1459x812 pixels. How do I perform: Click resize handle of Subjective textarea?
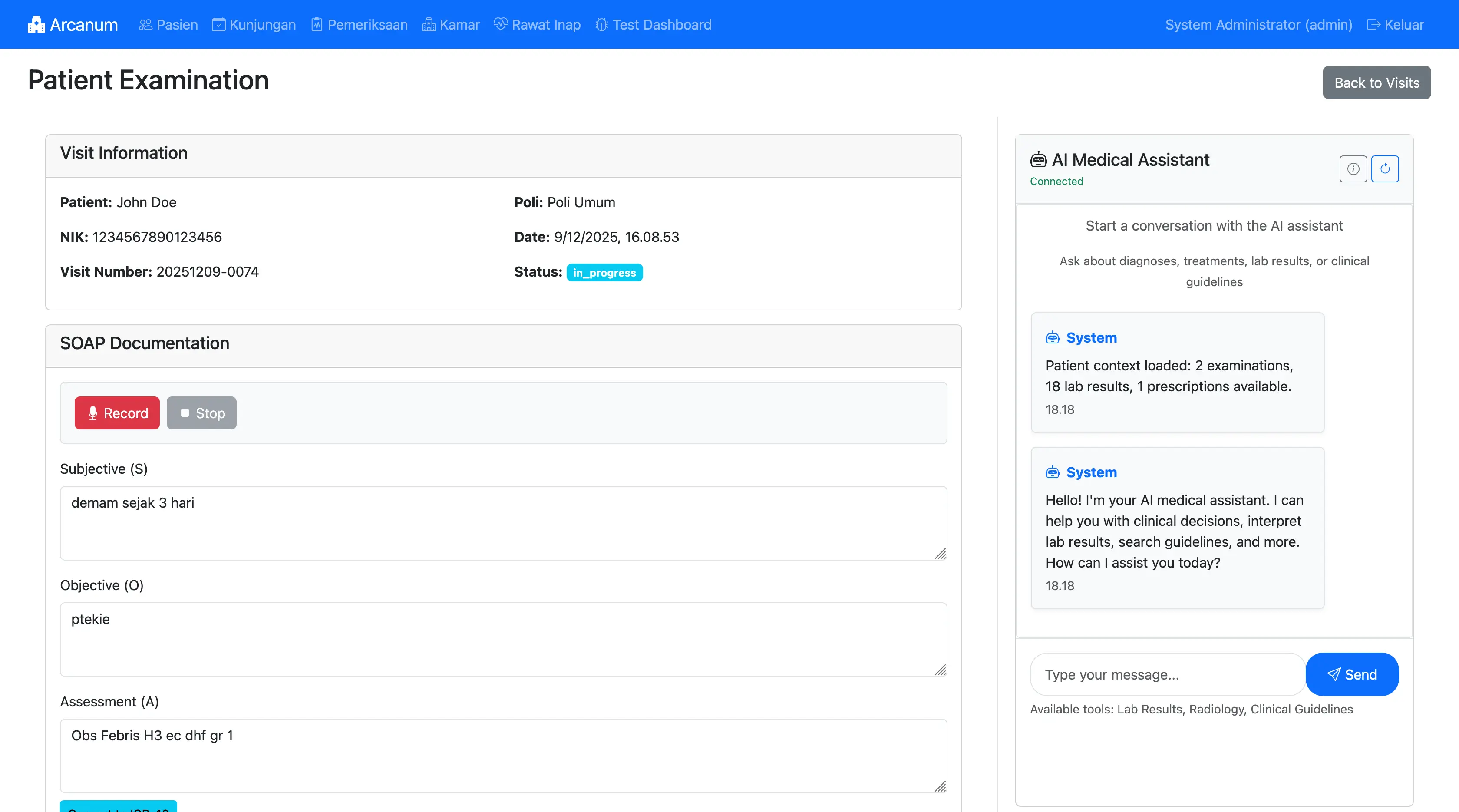(940, 554)
